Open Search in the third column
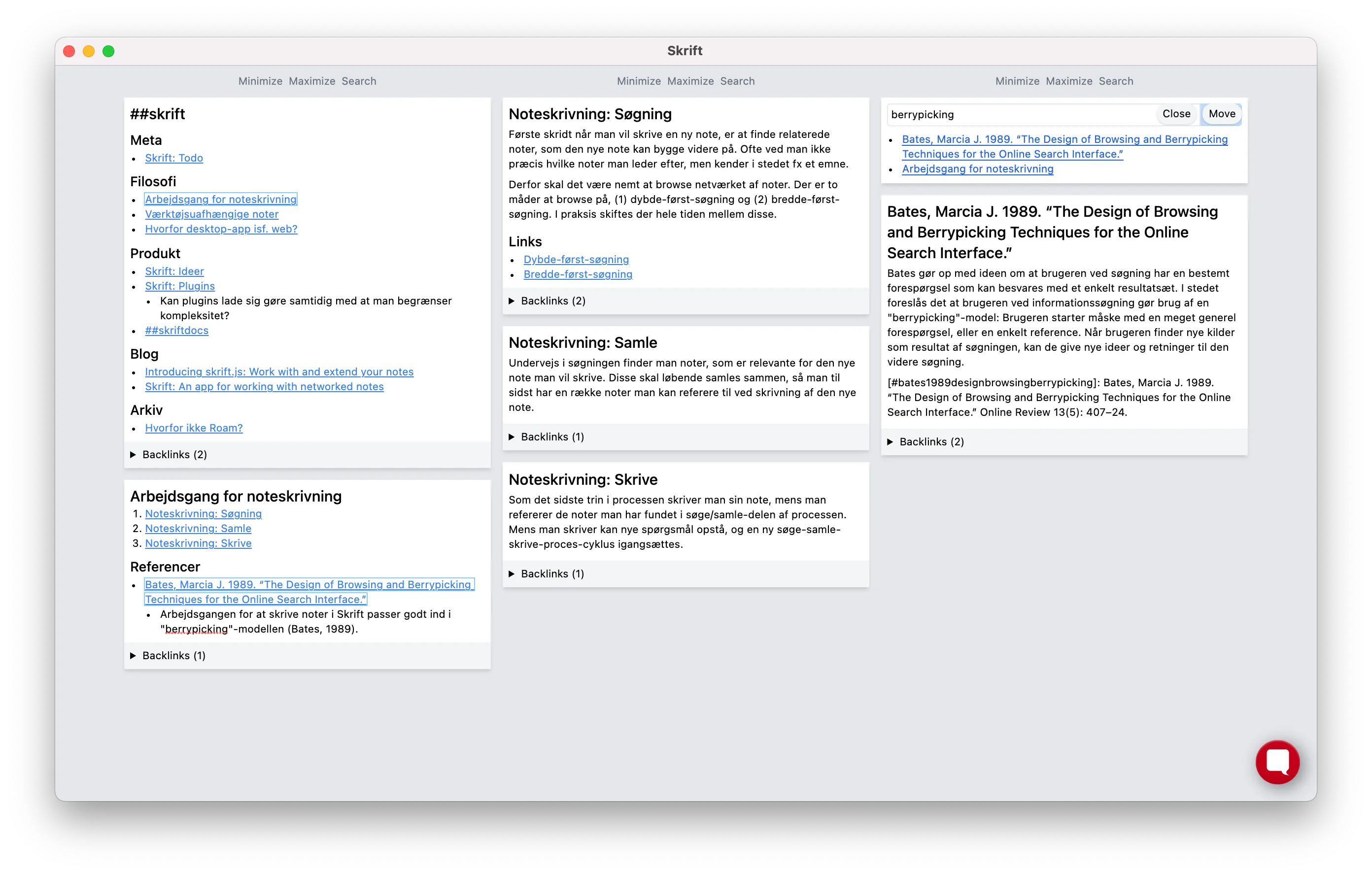 [1115, 81]
